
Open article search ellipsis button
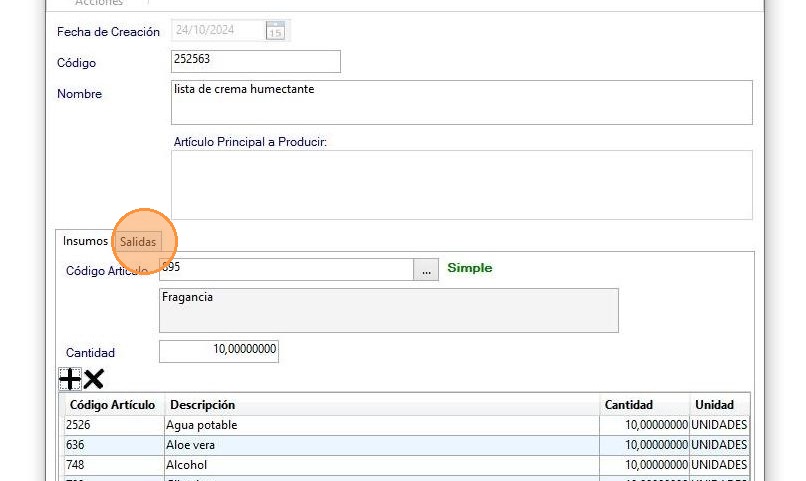point(427,269)
